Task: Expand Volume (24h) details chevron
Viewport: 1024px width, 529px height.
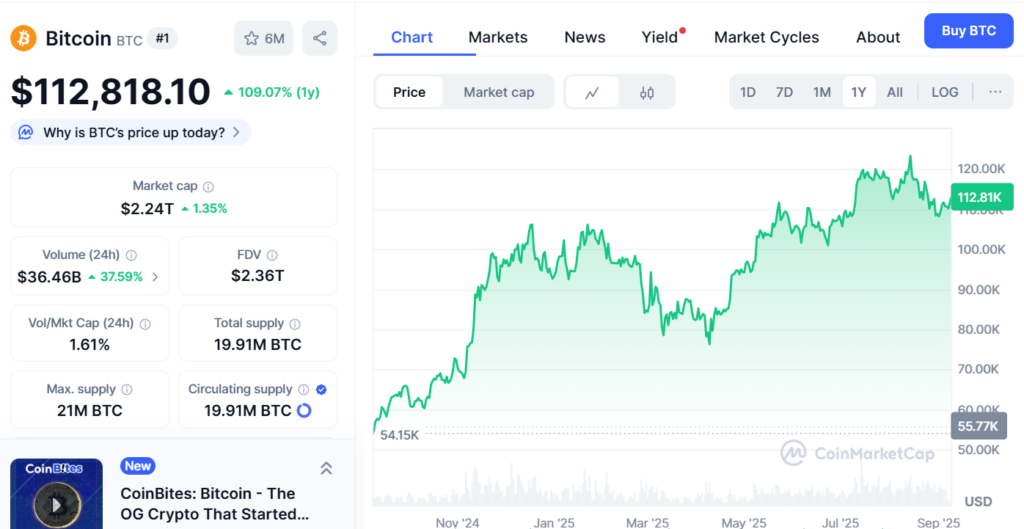Action: (155, 277)
